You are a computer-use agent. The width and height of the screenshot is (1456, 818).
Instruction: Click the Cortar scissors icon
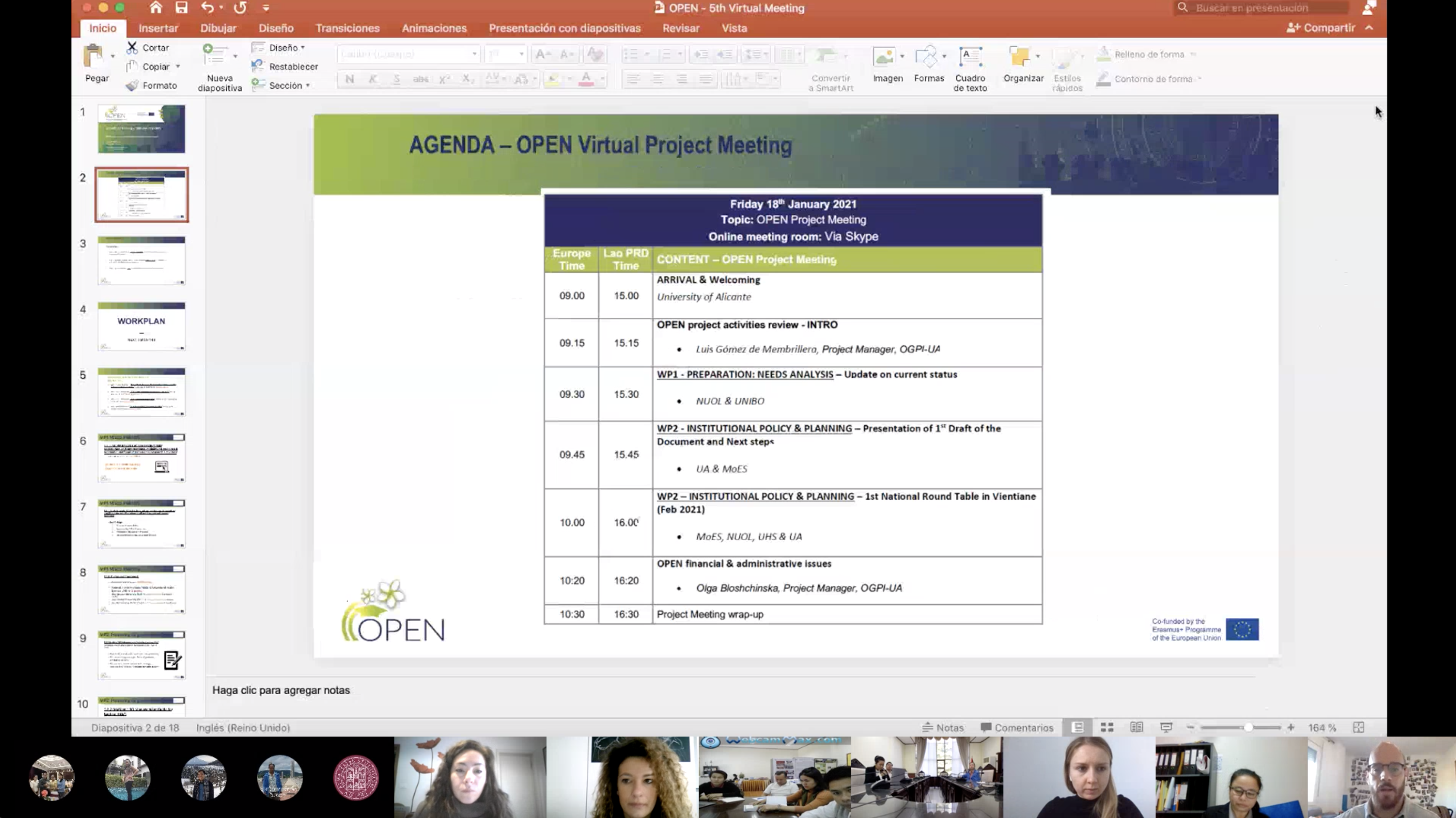(x=132, y=48)
